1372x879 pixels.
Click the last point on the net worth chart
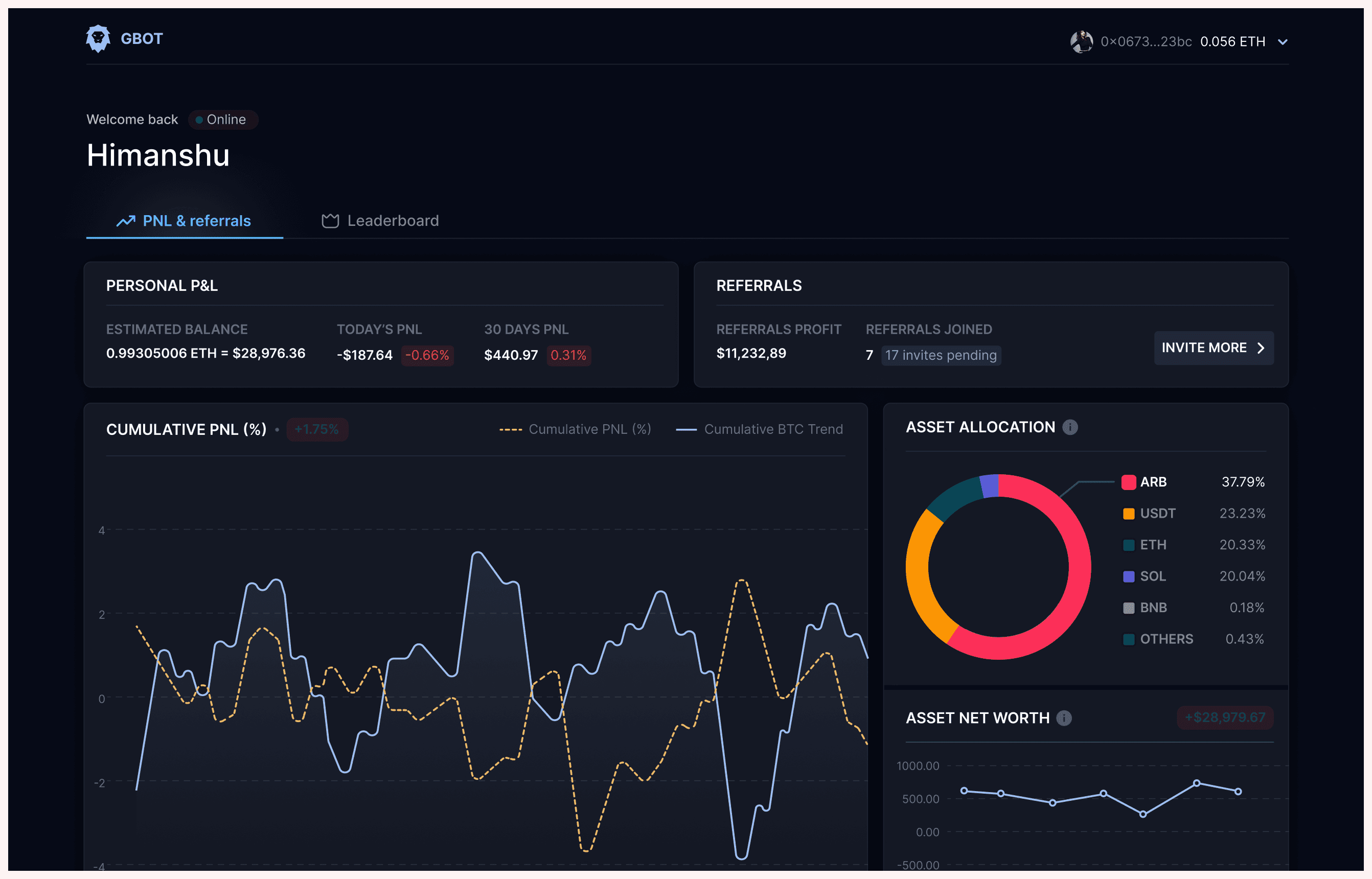pyautogui.click(x=1238, y=792)
